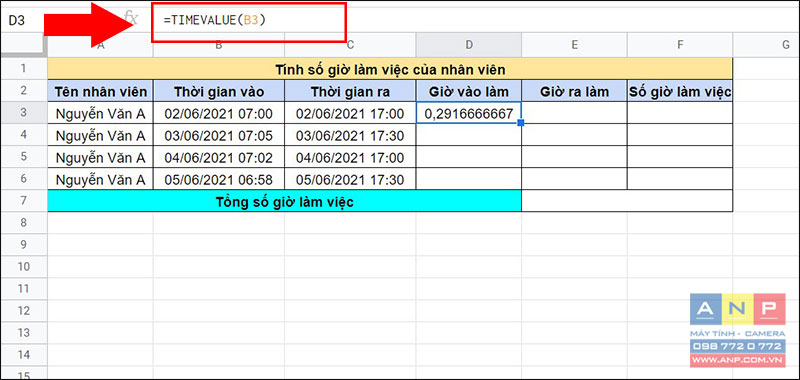Select row 8 header

[24, 223]
